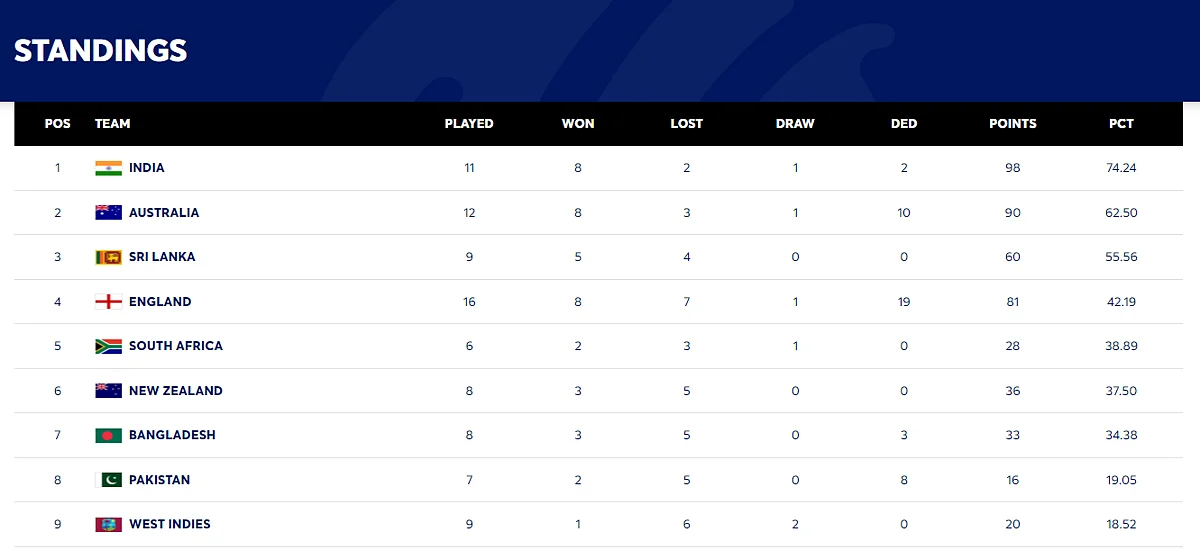The width and height of the screenshot is (1200, 550).
Task: Click the South Africa flag icon
Action: [x=108, y=346]
